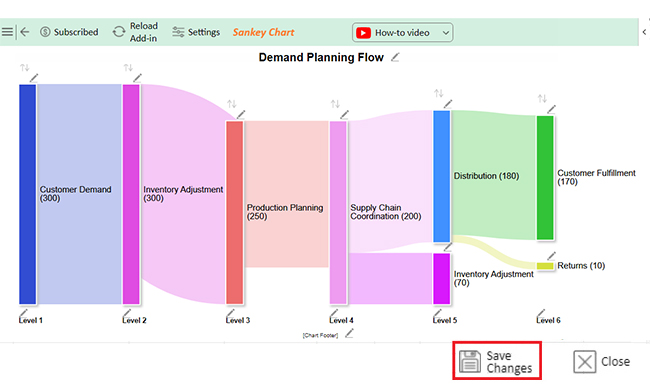Screen dimensions: 650x390
Task: Edit the Chart Footer pencil
Action: tap(349, 333)
